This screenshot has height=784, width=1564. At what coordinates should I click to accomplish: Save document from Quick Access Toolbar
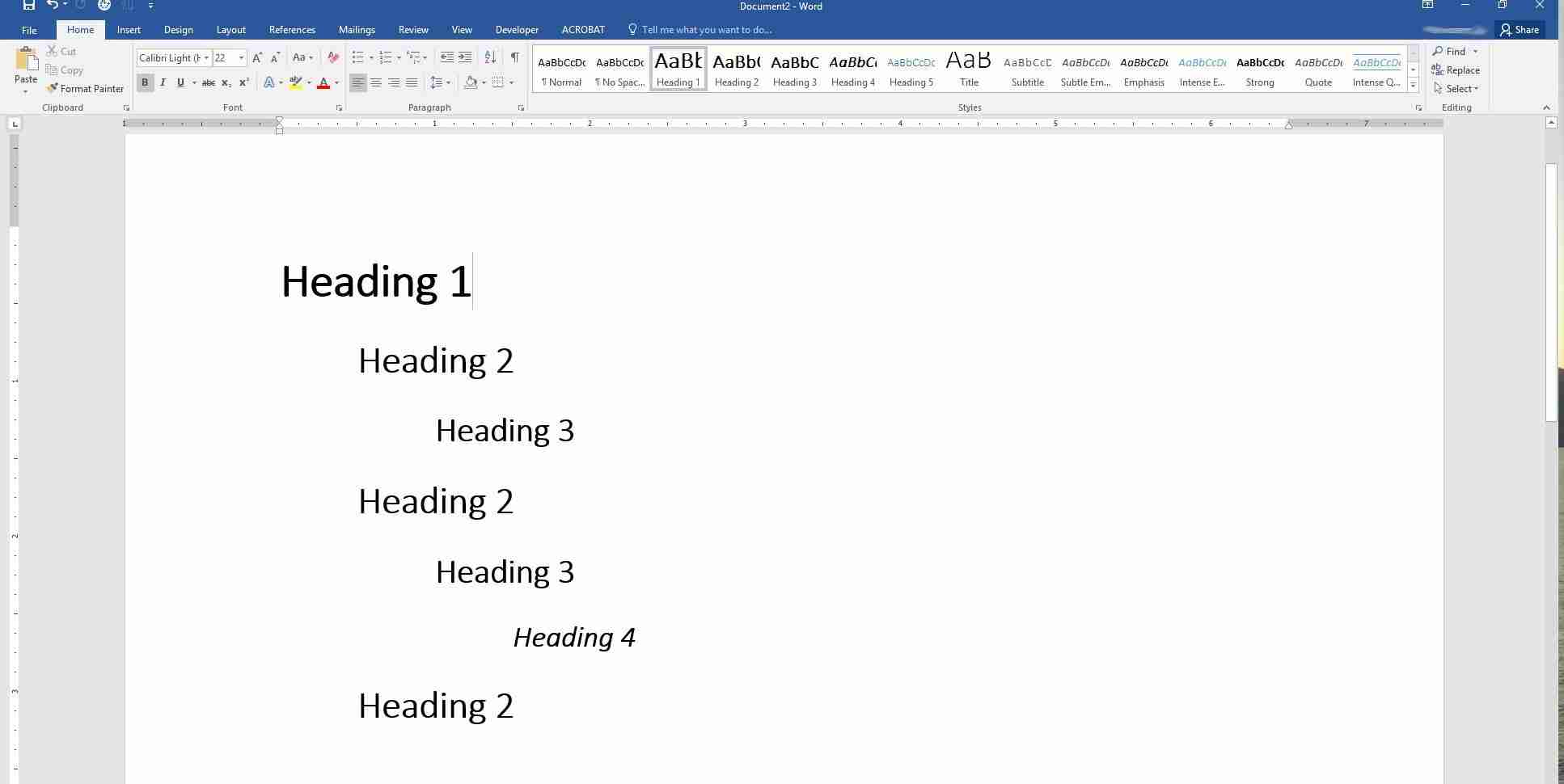[28, 6]
